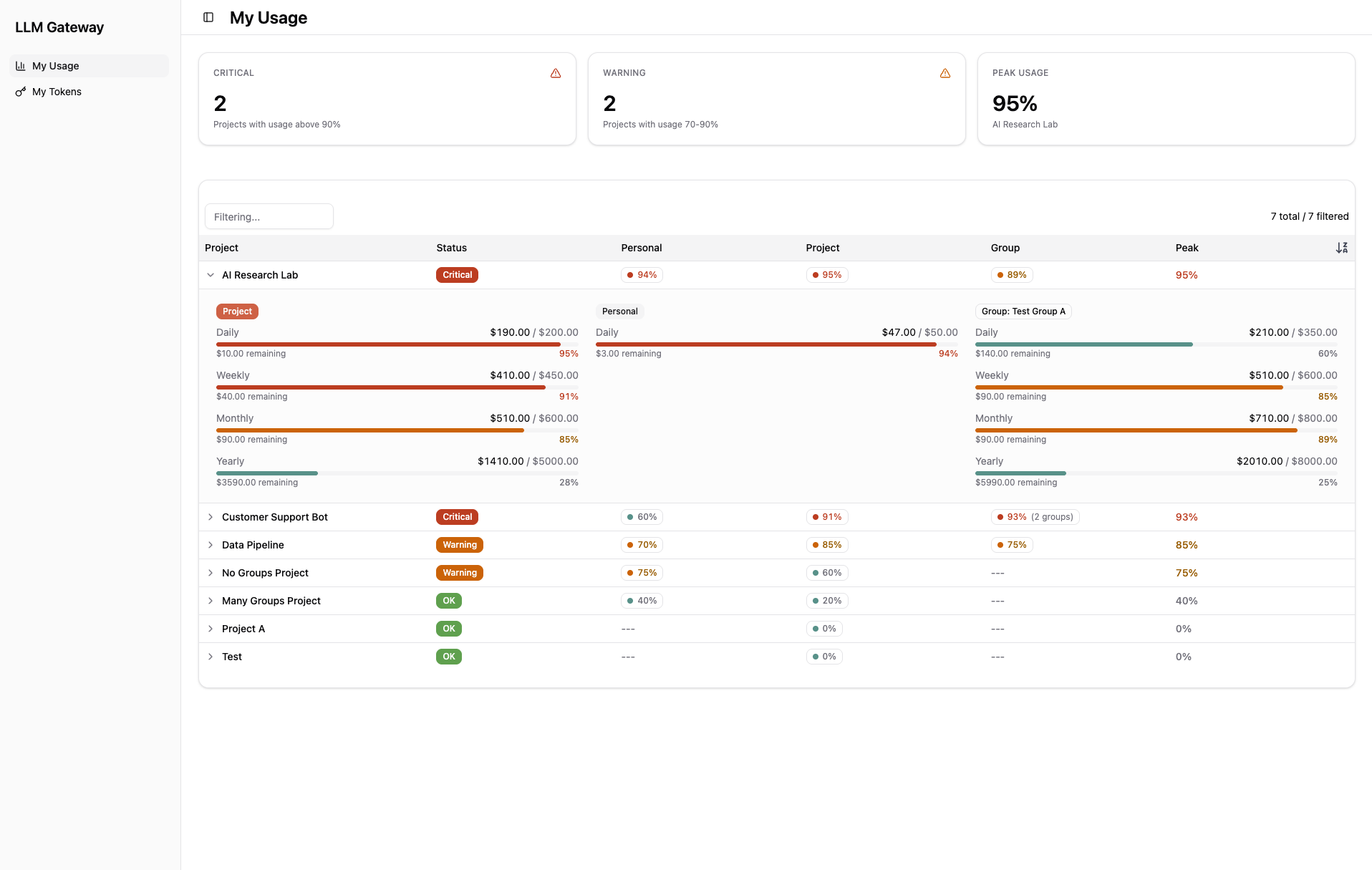Click the Critical summary card count

point(220,104)
